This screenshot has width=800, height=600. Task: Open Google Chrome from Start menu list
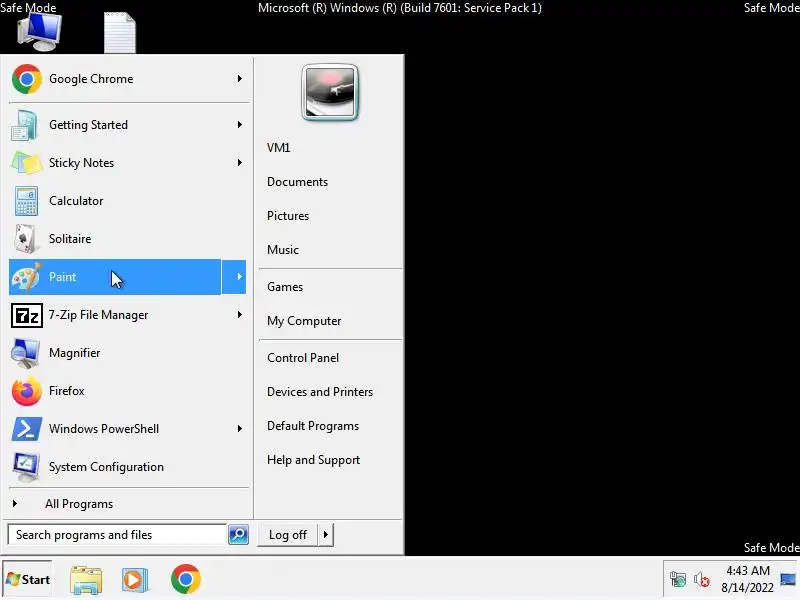coord(128,79)
